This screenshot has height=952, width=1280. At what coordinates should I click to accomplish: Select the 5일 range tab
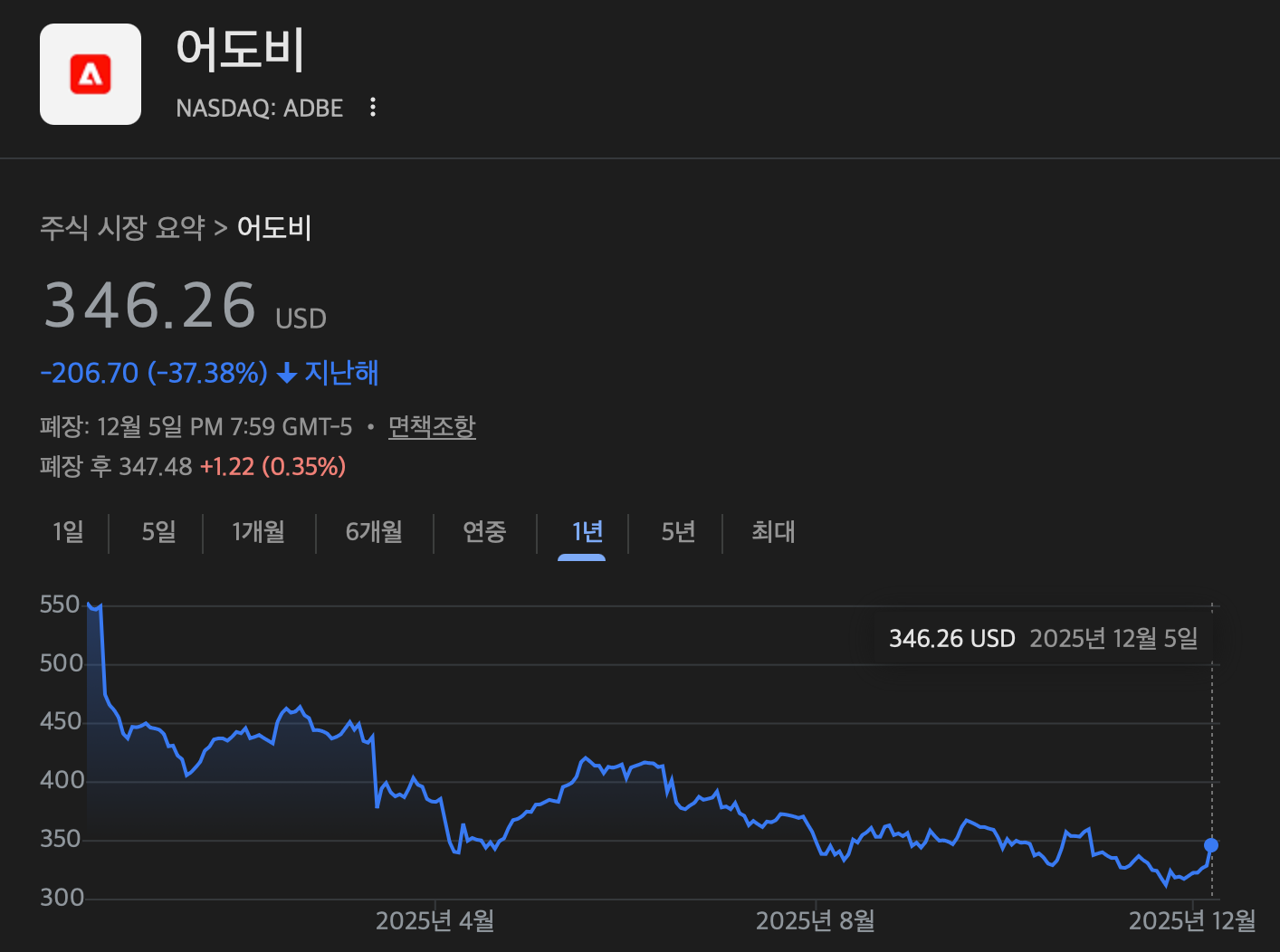click(158, 532)
